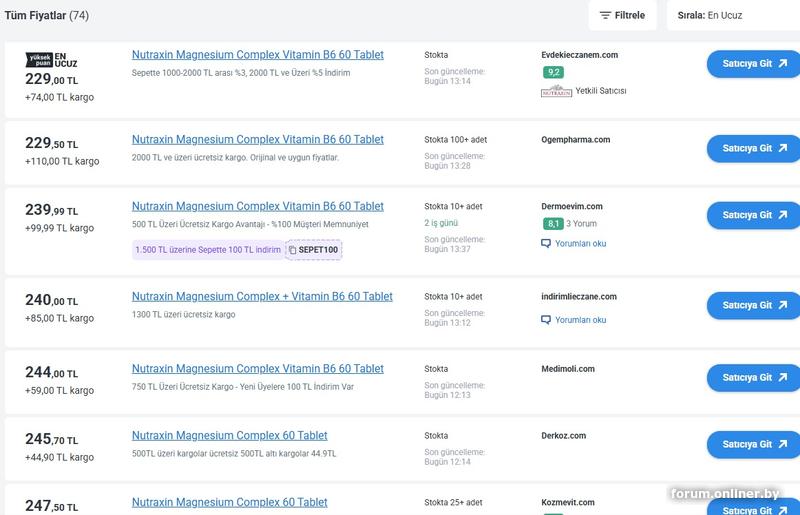800x515 pixels.
Task: Go to seller Ogempharma via Satıcıya Git
Action: [754, 148]
